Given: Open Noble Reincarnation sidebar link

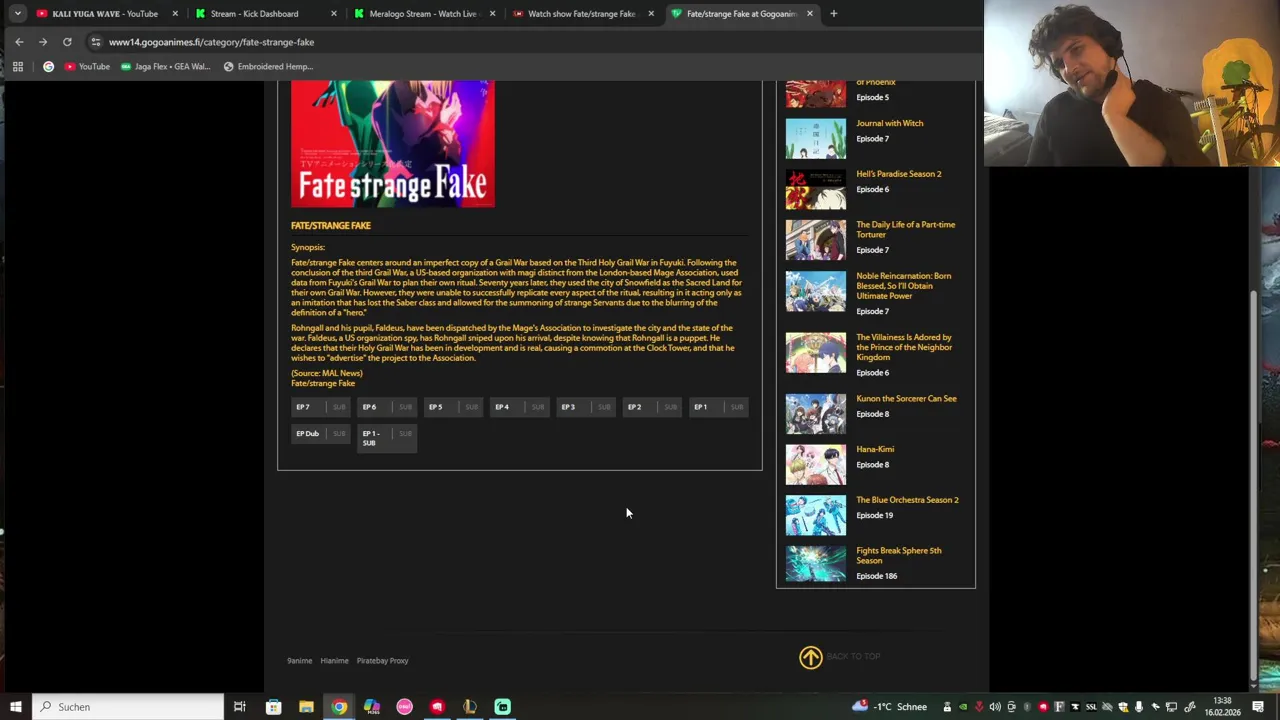Looking at the screenshot, I should [x=903, y=286].
